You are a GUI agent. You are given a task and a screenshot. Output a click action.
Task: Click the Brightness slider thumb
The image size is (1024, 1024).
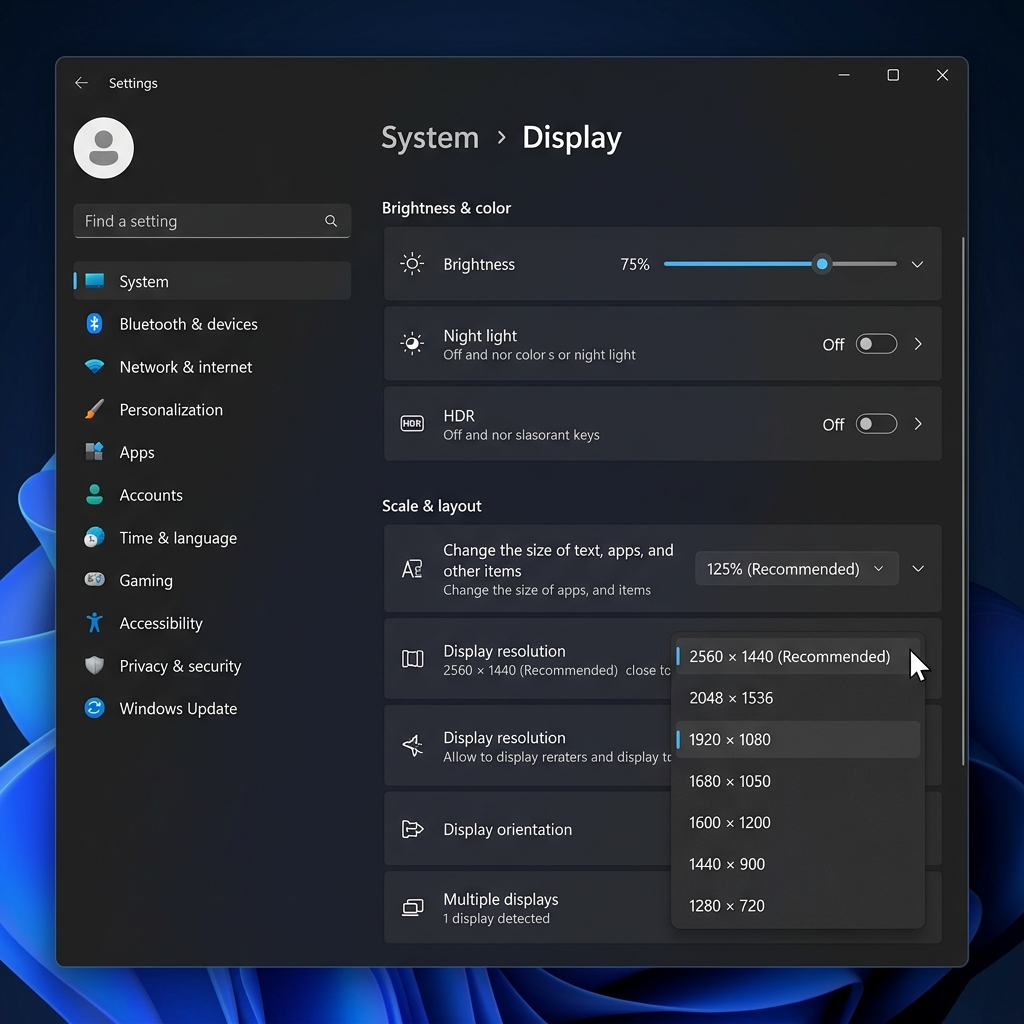pyautogui.click(x=822, y=264)
